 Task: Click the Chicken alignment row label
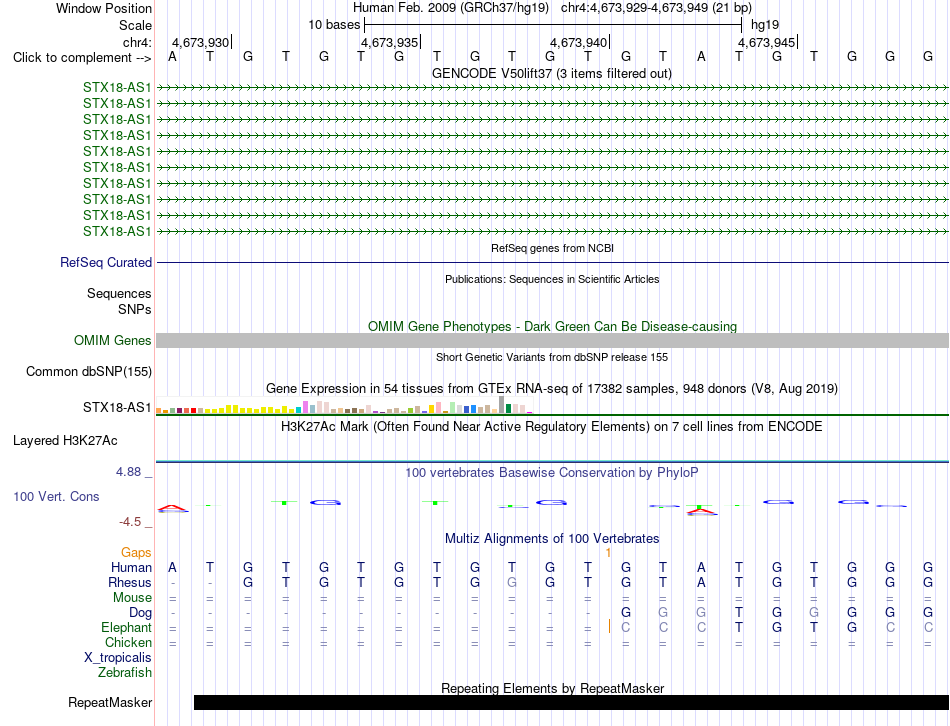coord(128,642)
